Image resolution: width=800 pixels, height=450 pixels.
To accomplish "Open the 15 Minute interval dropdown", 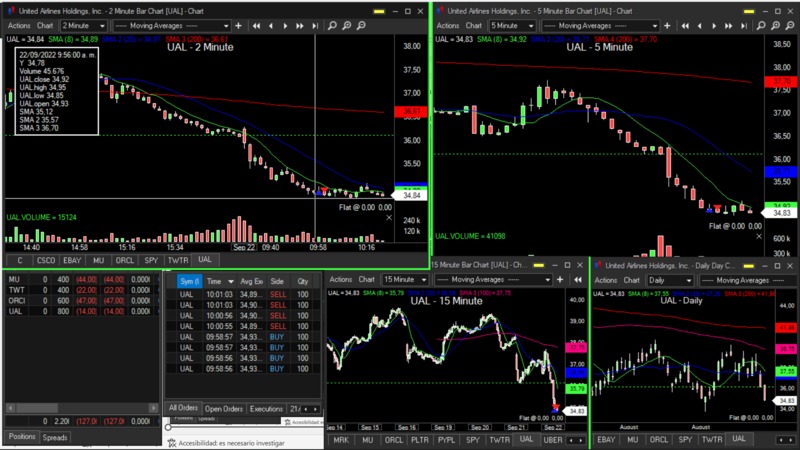I will (405, 280).
